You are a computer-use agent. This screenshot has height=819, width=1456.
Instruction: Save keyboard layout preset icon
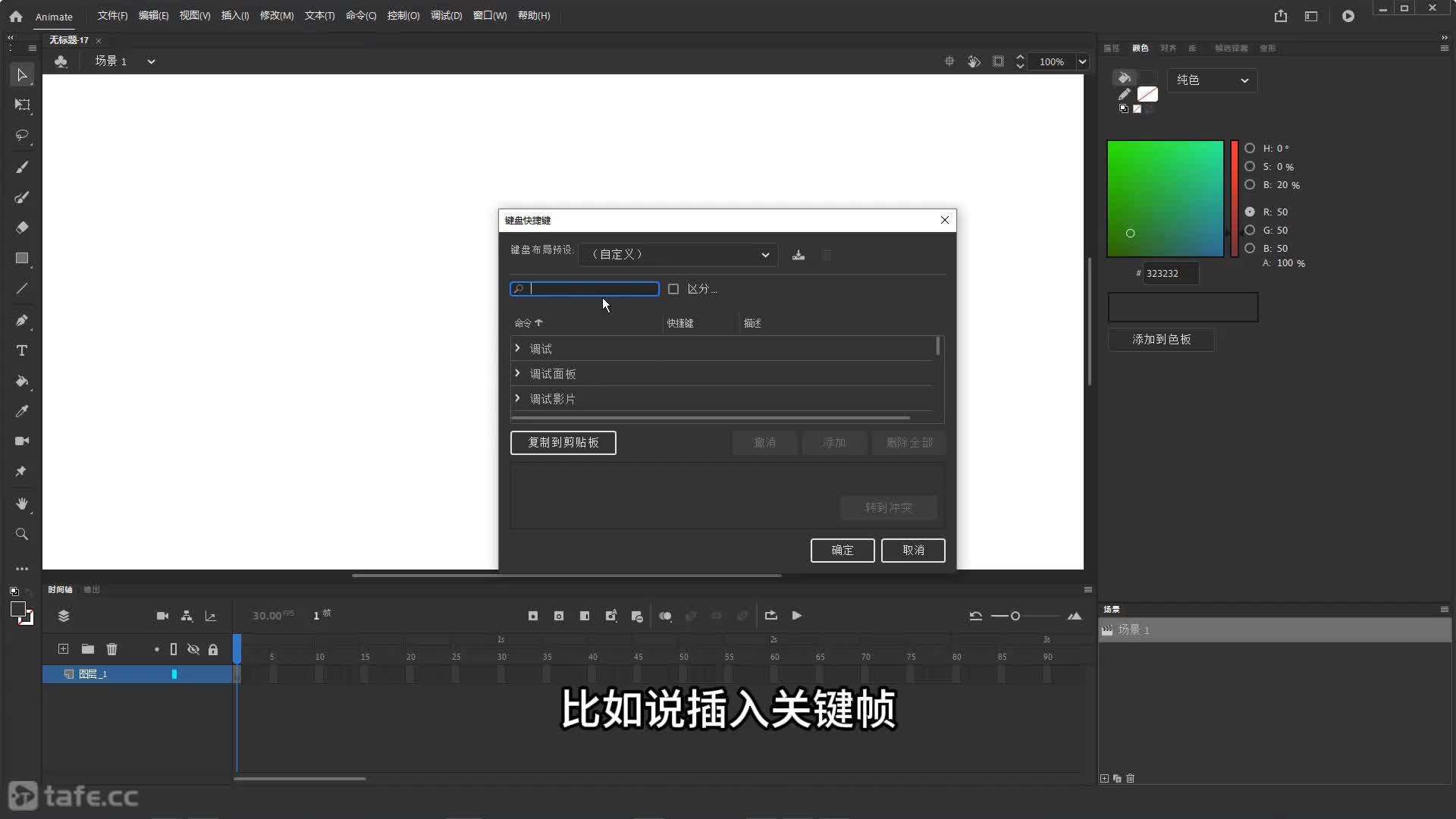[x=799, y=255]
